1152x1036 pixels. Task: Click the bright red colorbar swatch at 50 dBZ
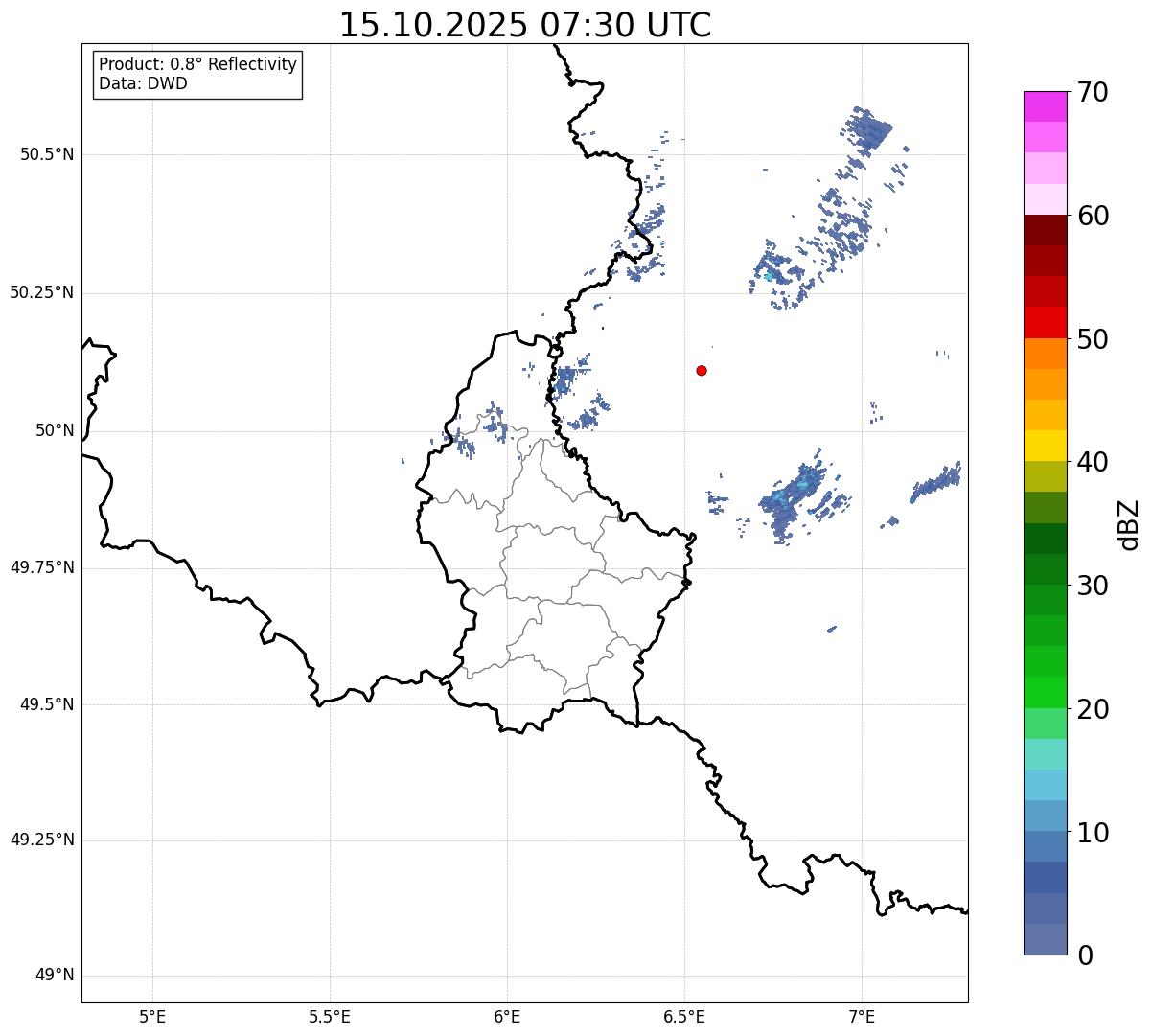1046,323
